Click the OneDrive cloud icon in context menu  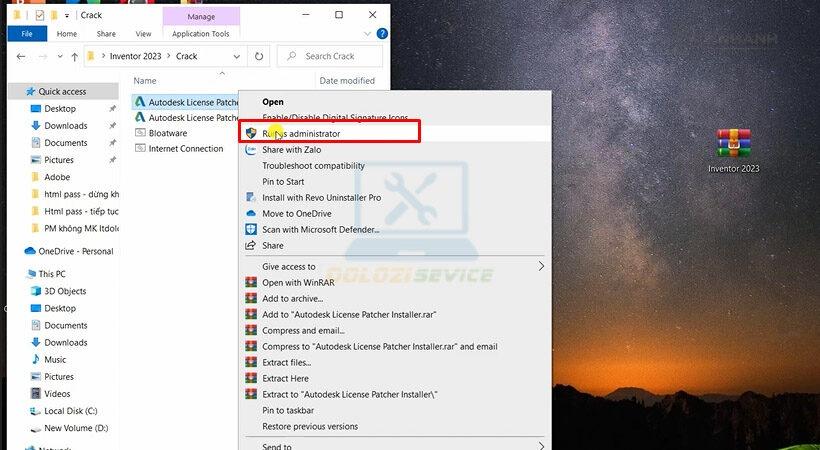[x=251, y=214]
